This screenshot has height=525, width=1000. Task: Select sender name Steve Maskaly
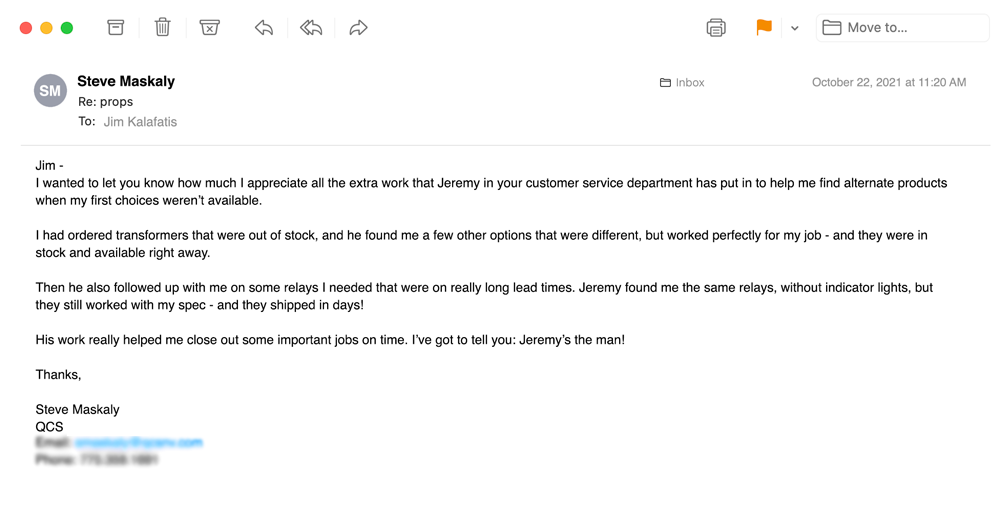pyautogui.click(x=126, y=81)
